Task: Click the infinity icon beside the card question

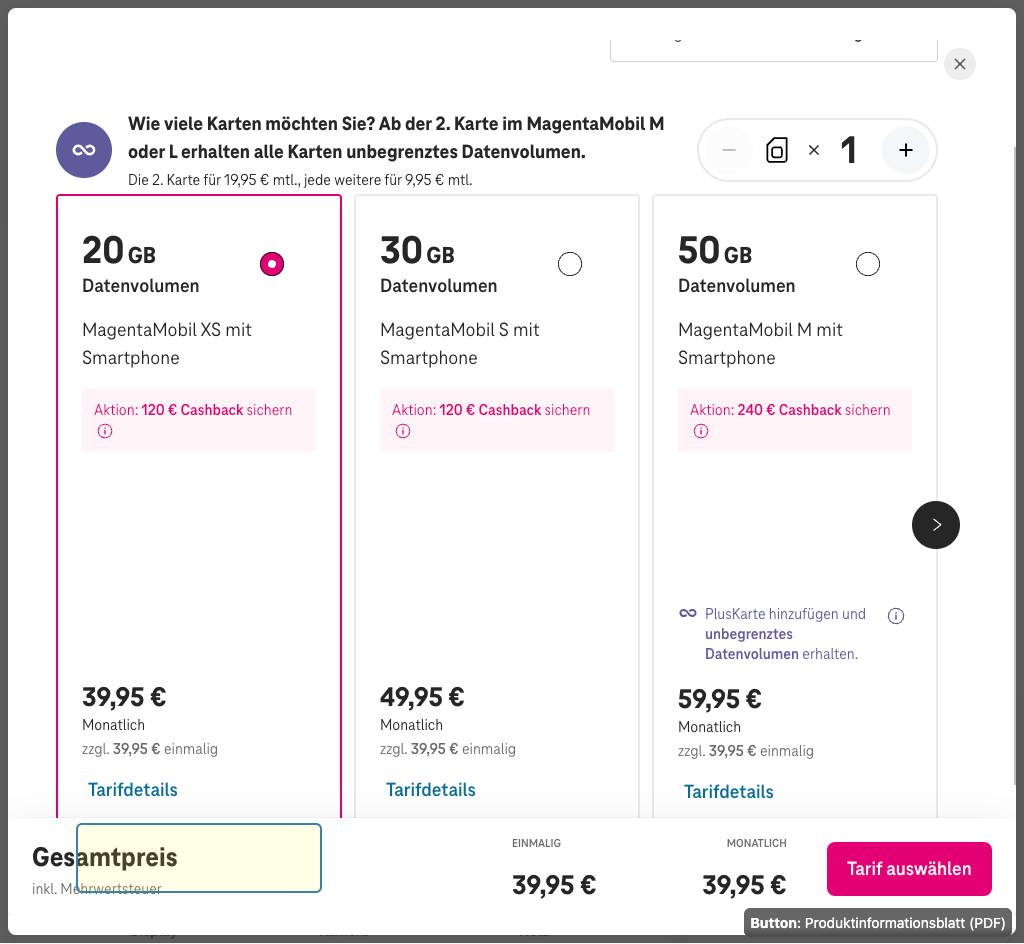Action: pyautogui.click(x=83, y=149)
